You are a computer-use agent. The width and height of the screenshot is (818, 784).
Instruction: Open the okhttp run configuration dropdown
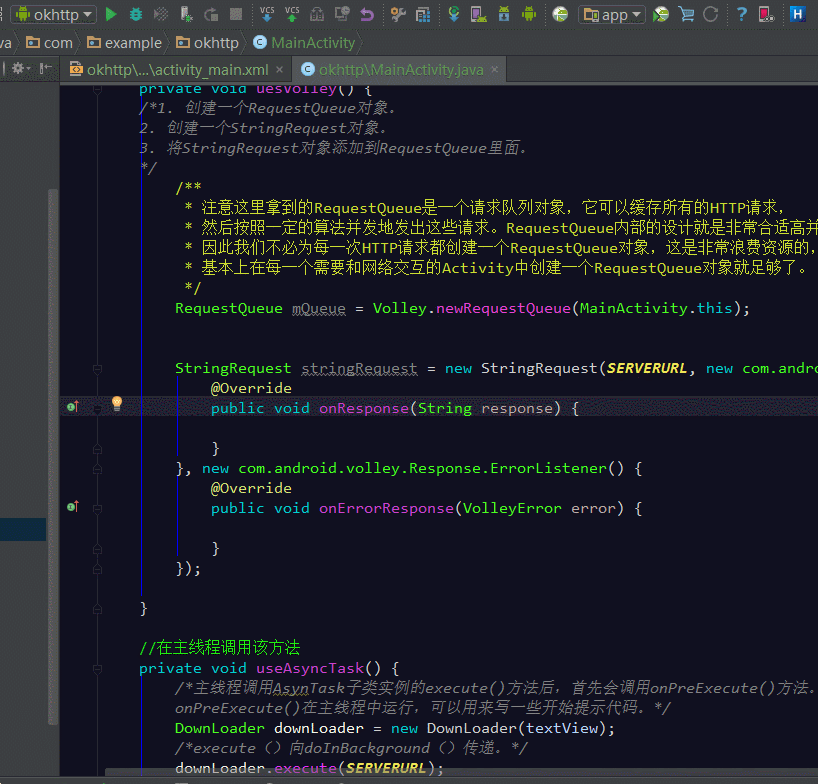tap(55, 14)
